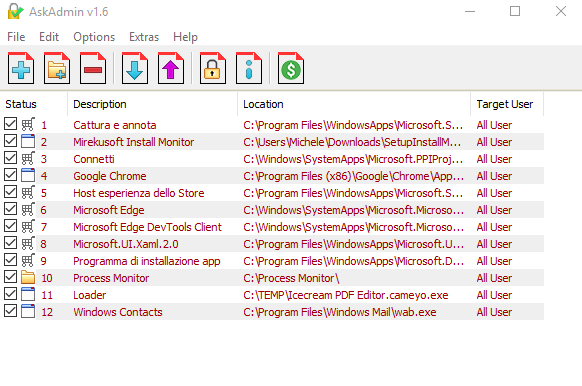The width and height of the screenshot is (582, 386).
Task: Open the Help menu
Action: tap(185, 37)
